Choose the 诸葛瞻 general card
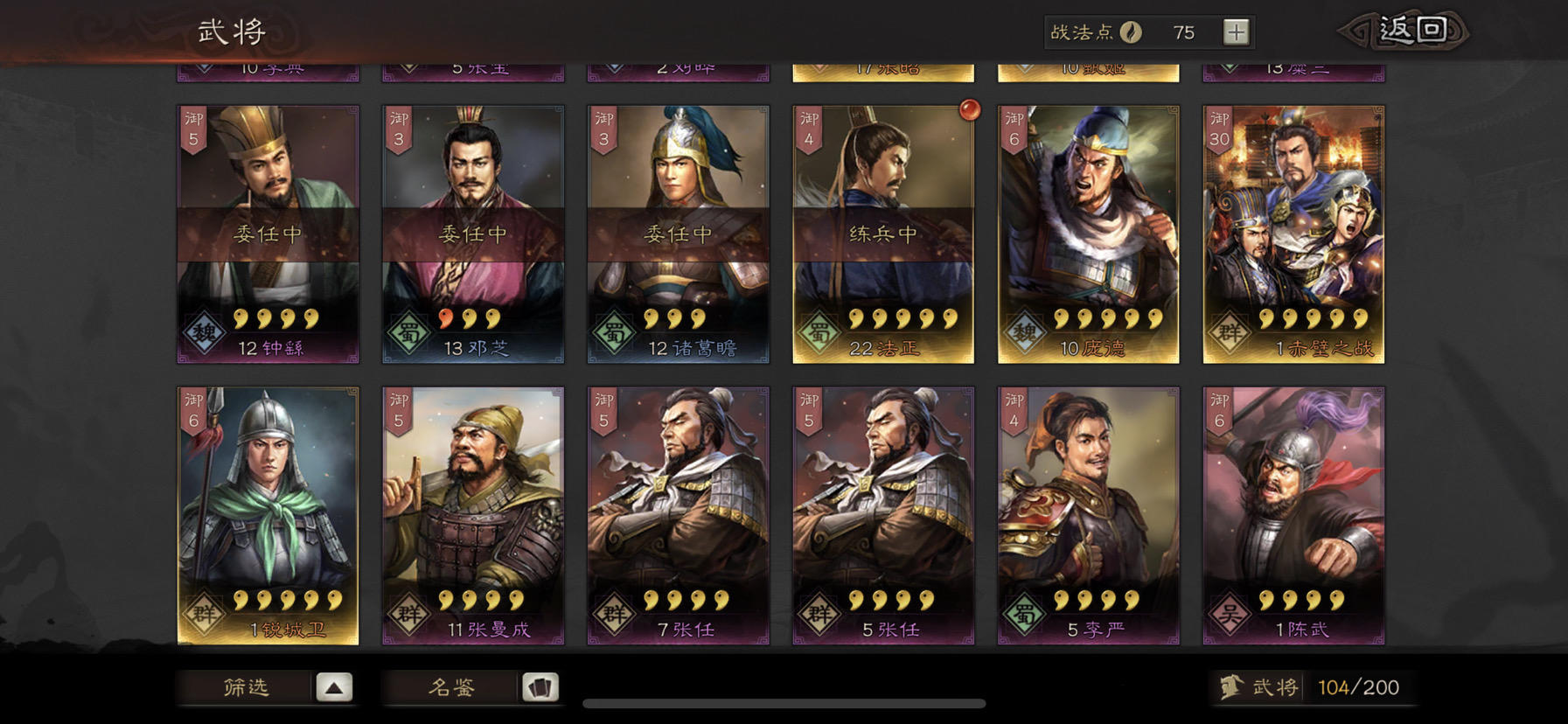This screenshot has width=1568, height=724. pyautogui.click(x=679, y=234)
